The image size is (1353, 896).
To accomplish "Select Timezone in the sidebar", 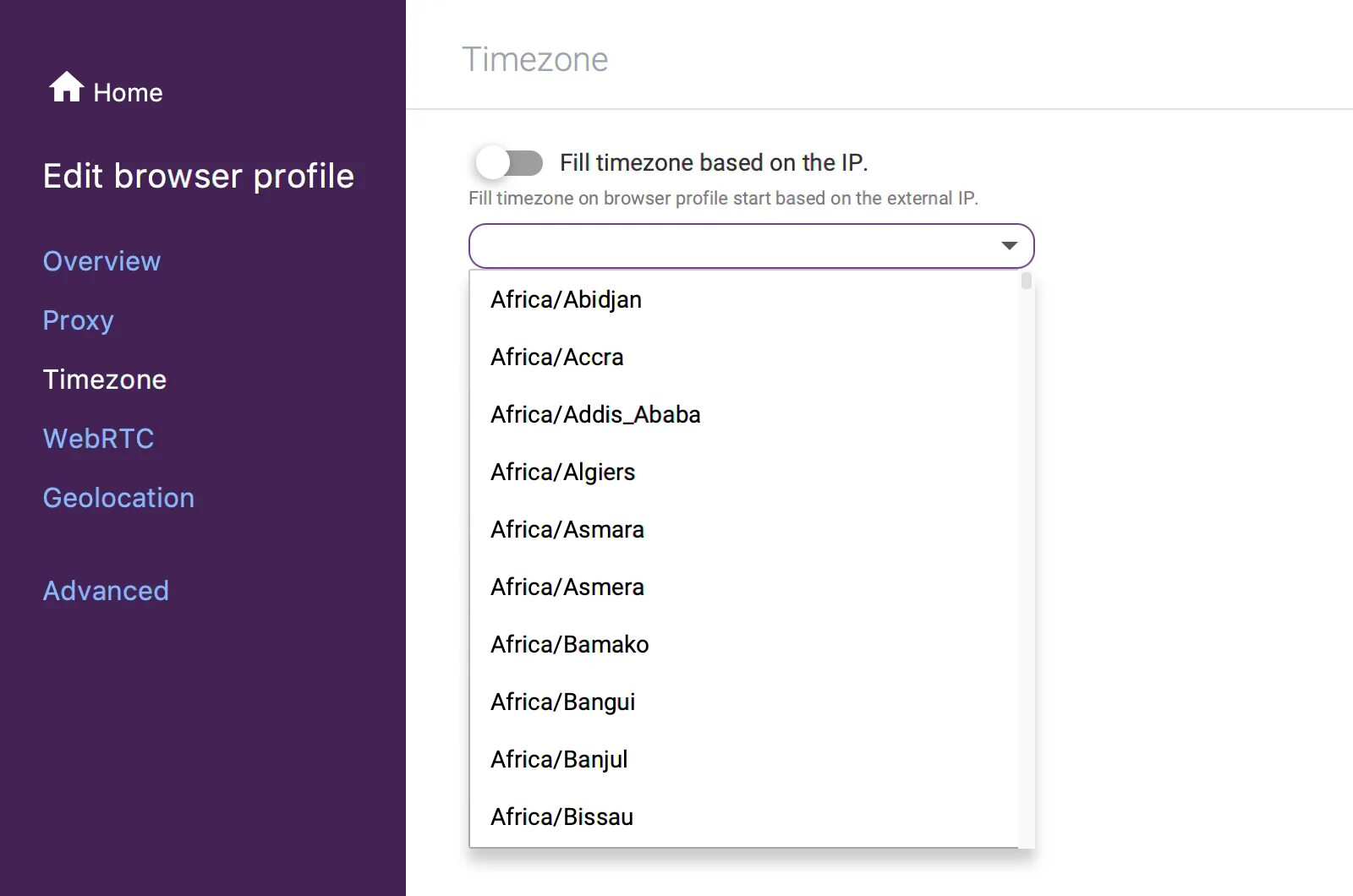I will coord(105,380).
